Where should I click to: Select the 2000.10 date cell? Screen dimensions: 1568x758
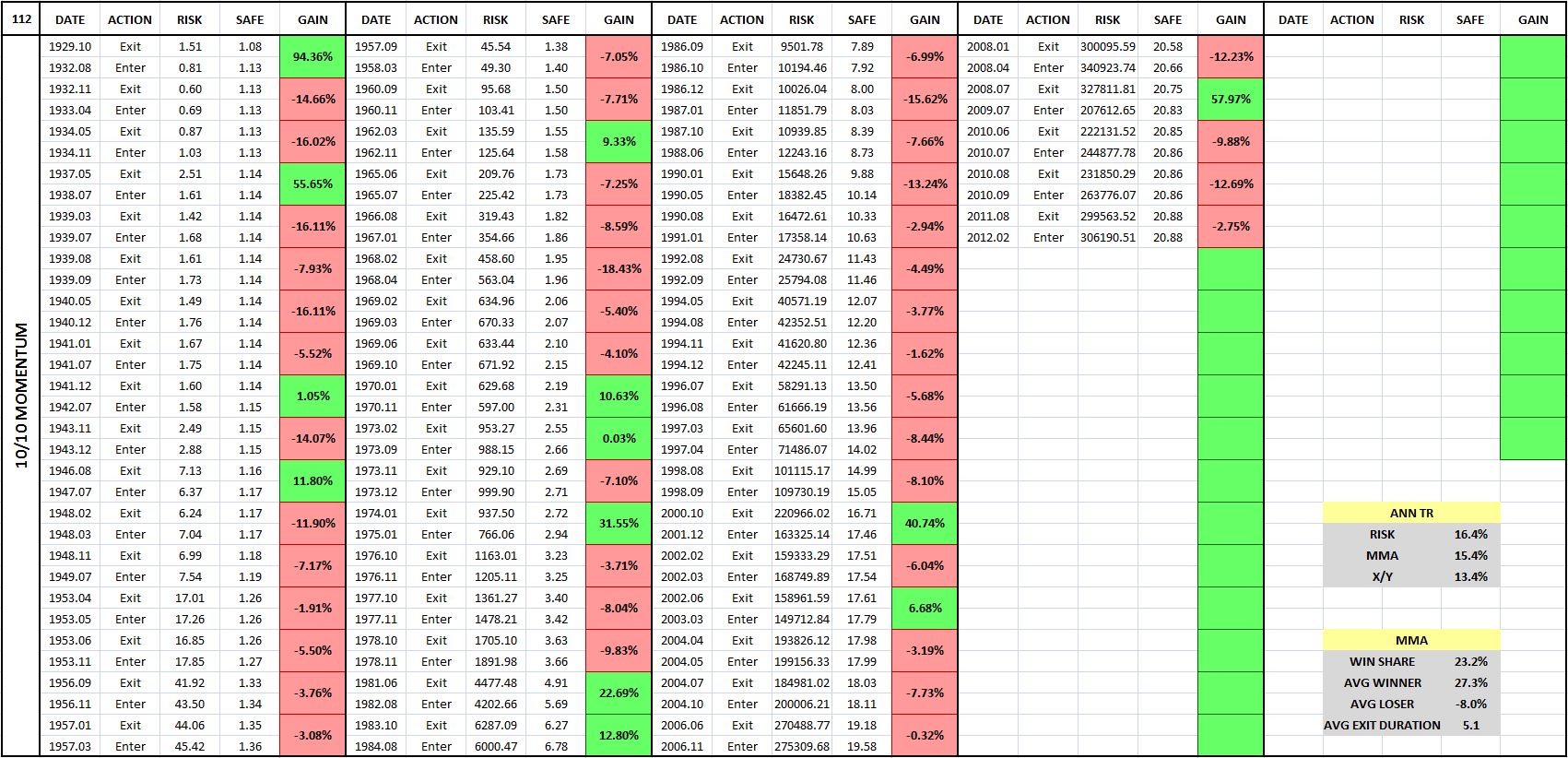click(682, 514)
